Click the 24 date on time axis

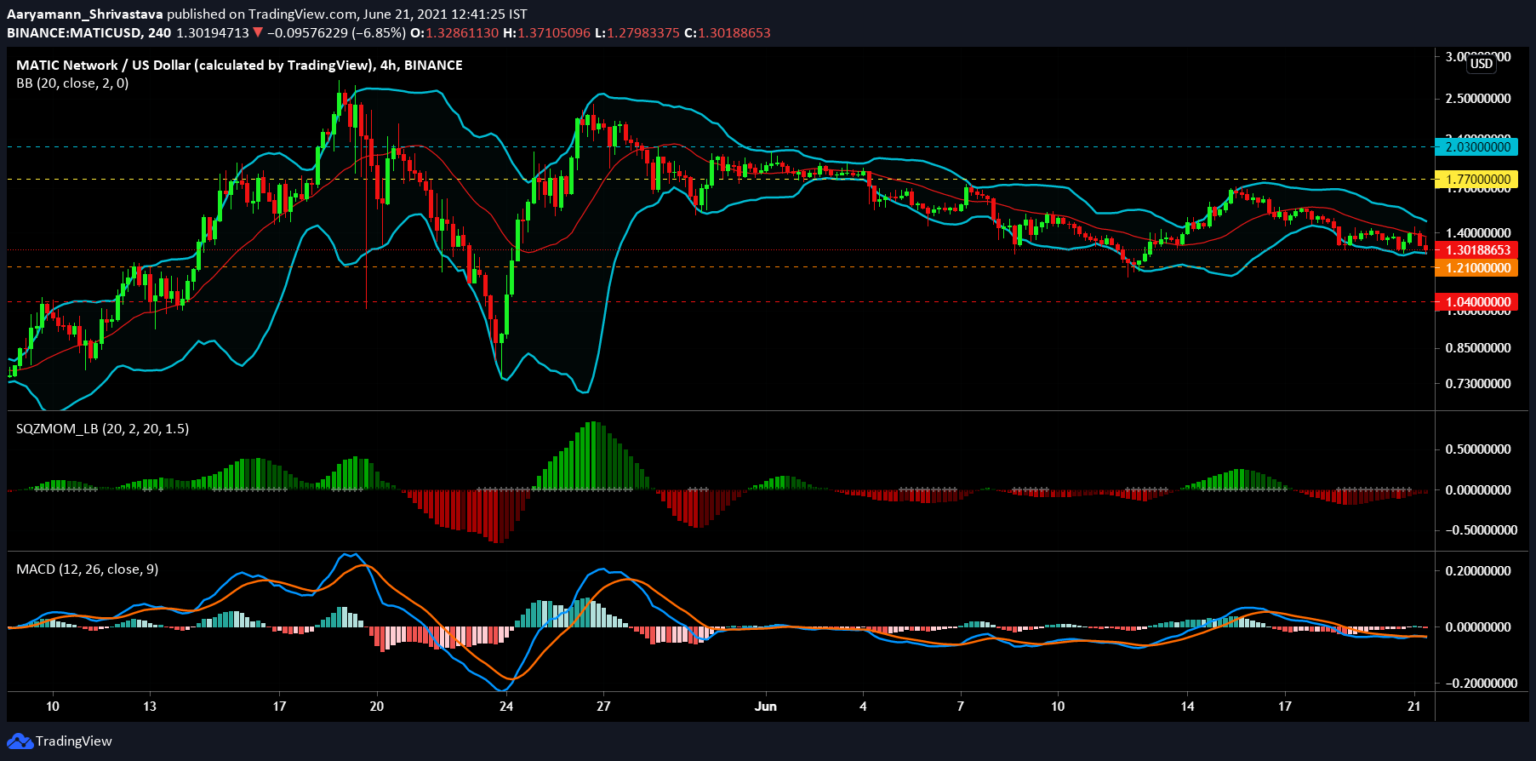507,705
